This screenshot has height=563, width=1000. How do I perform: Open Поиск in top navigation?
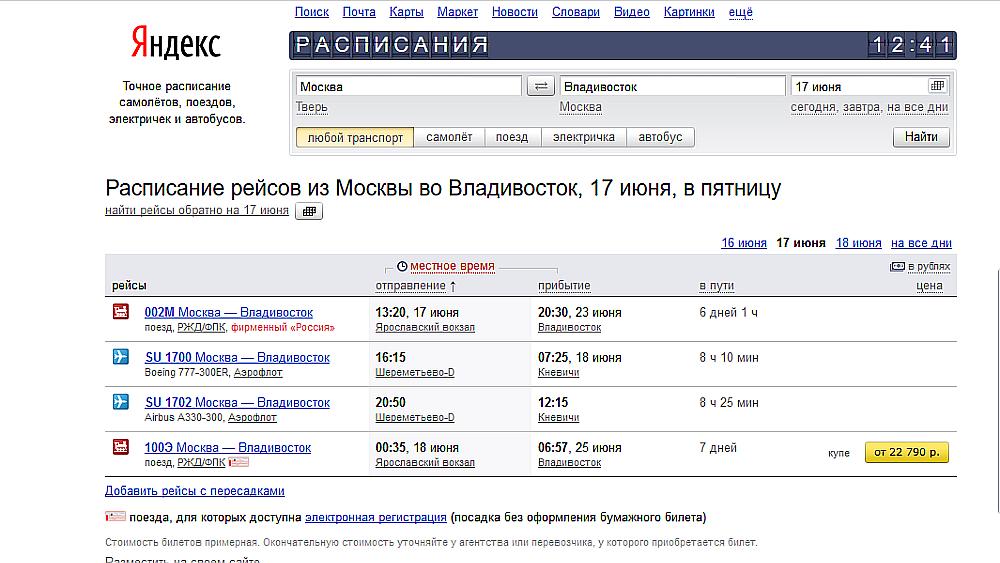[x=312, y=11]
